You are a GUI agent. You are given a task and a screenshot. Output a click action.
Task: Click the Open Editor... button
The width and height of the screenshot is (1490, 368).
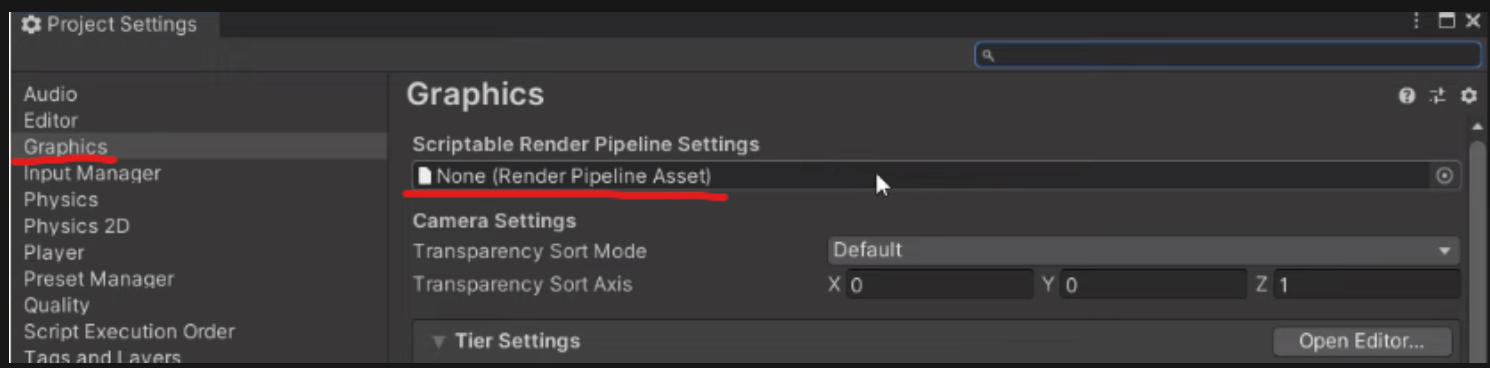point(1361,341)
